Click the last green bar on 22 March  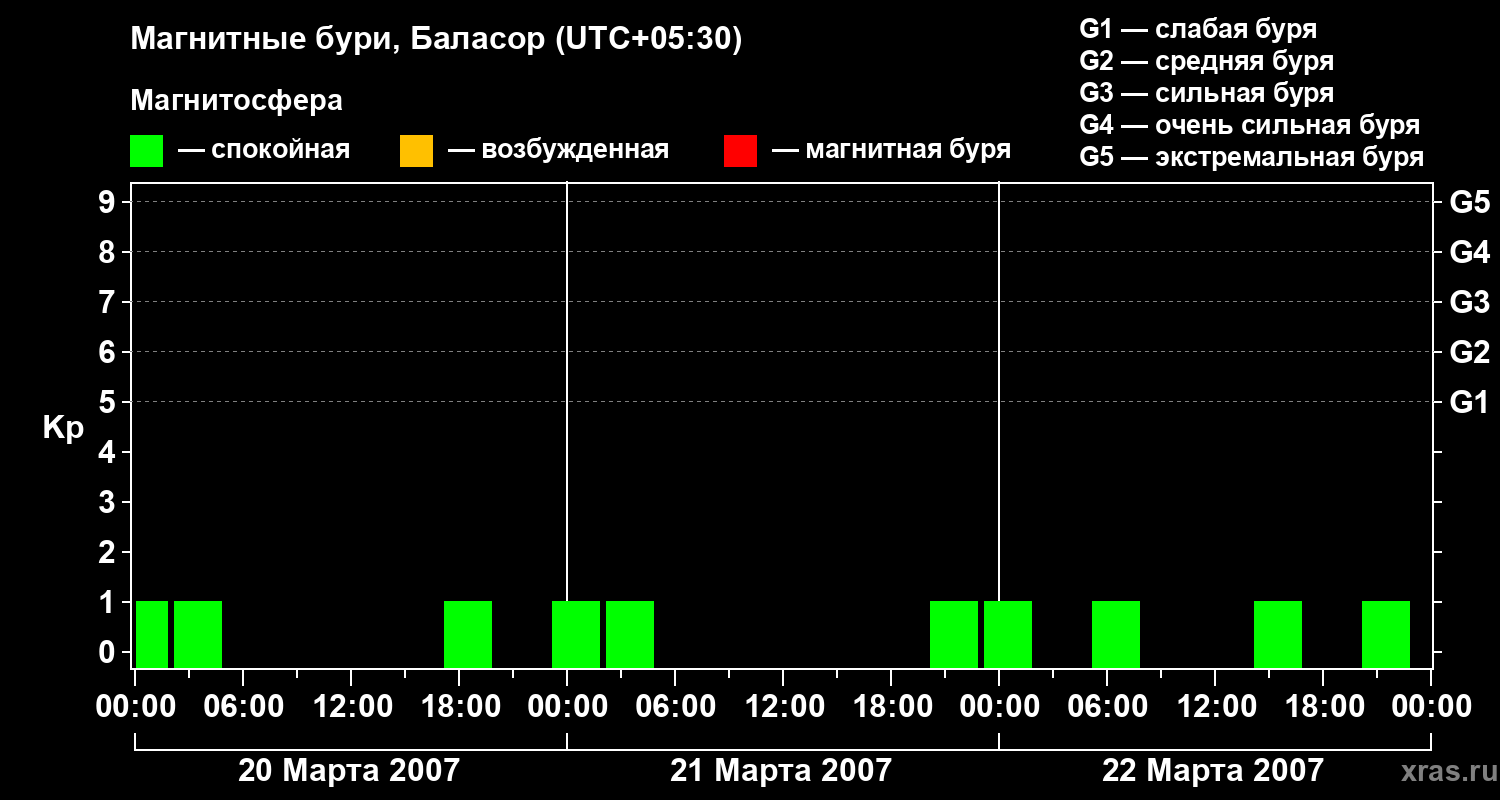coord(1386,634)
